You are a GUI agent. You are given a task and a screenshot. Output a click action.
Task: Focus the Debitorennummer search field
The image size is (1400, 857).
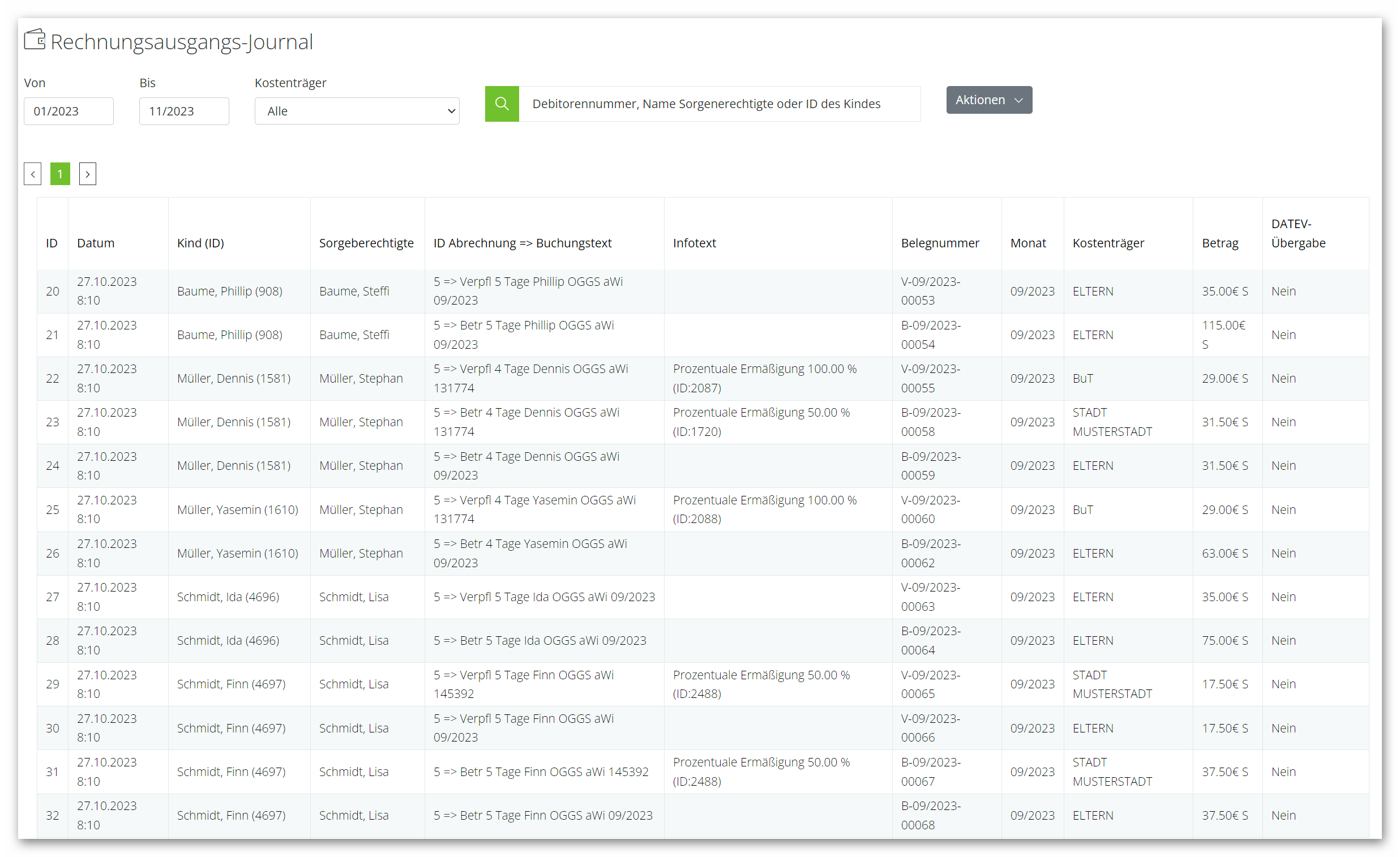(720, 104)
